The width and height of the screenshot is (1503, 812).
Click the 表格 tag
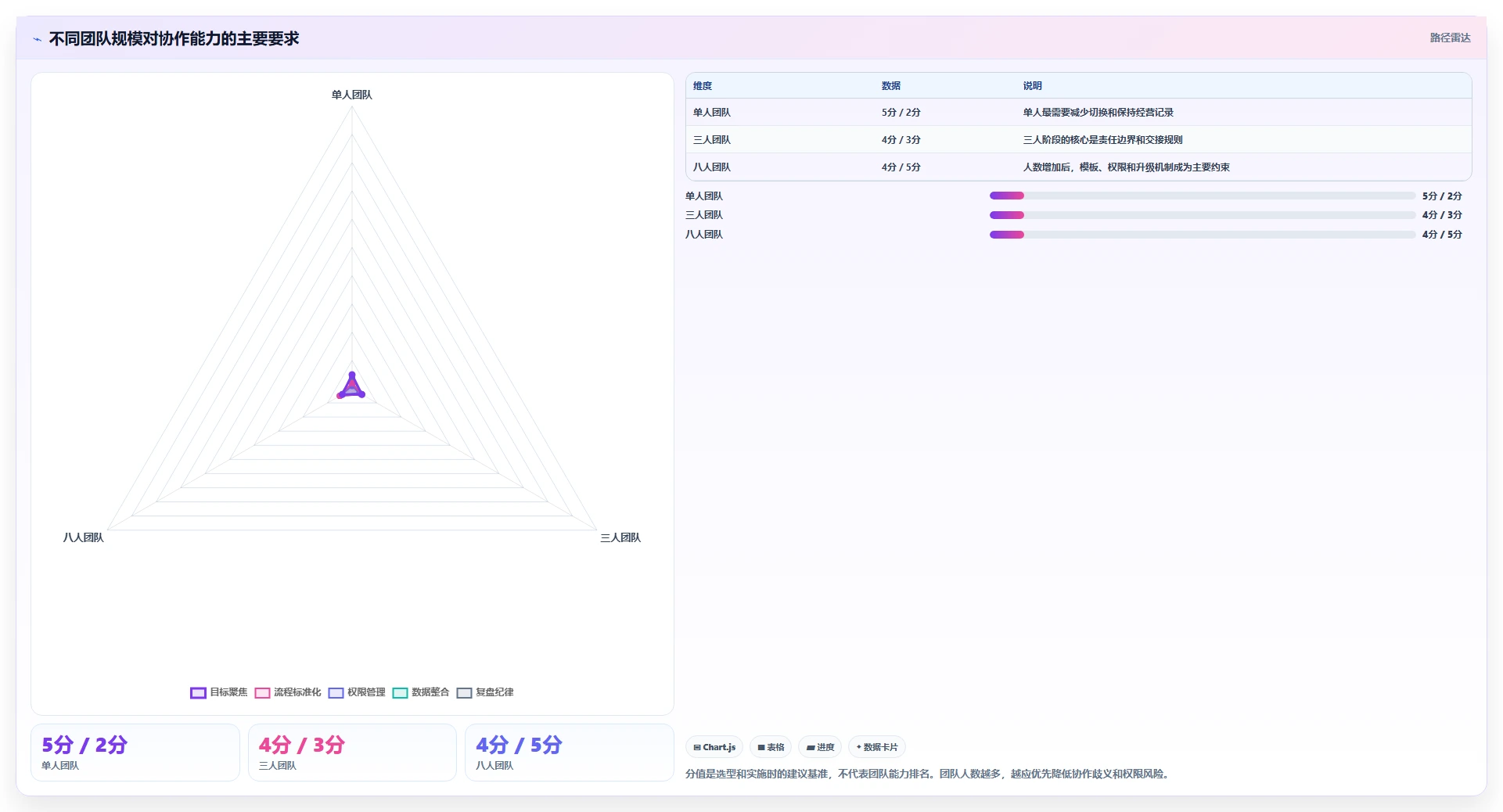pos(771,747)
